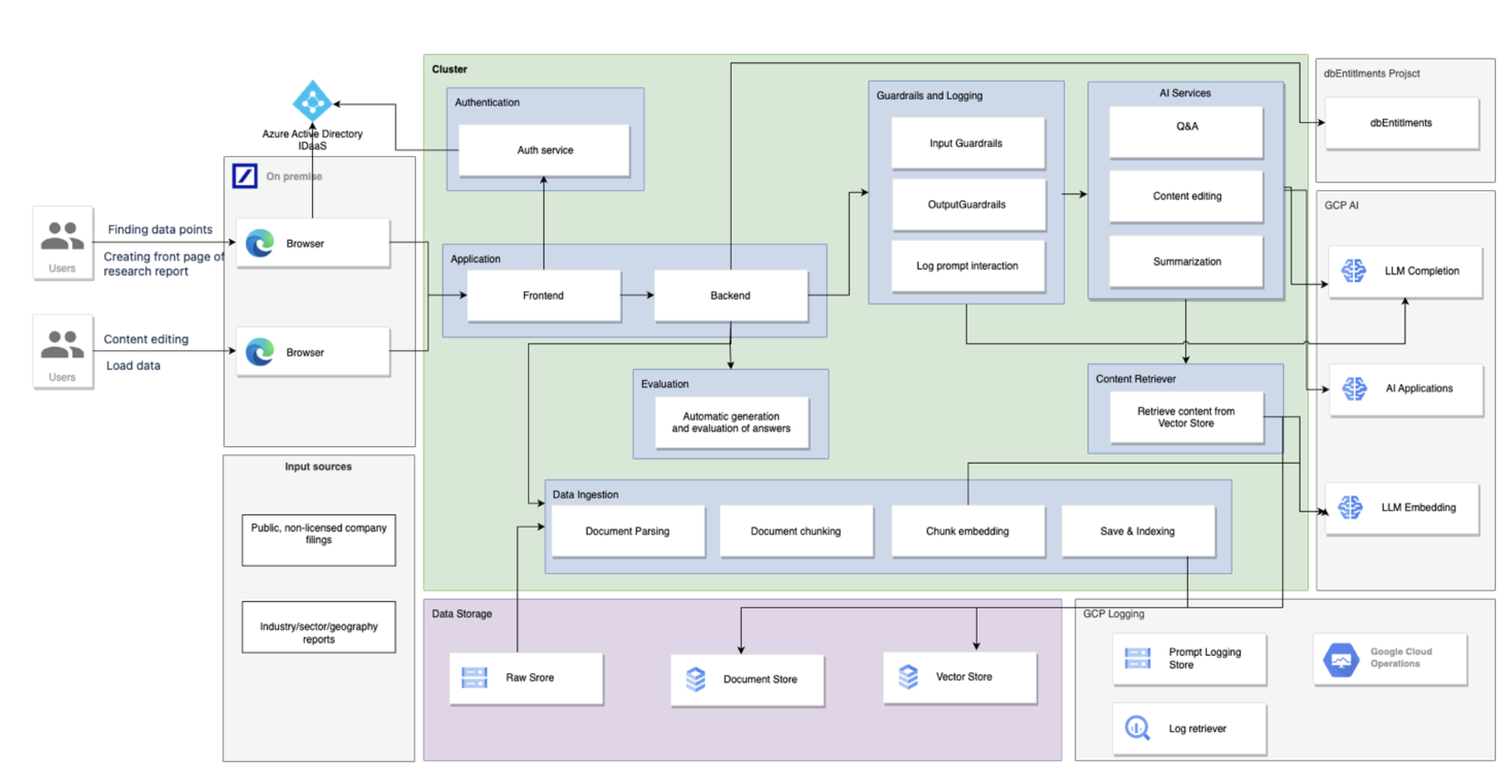Select the Document Parsing box
Viewport: 1512px width, 784px height.
[627, 530]
